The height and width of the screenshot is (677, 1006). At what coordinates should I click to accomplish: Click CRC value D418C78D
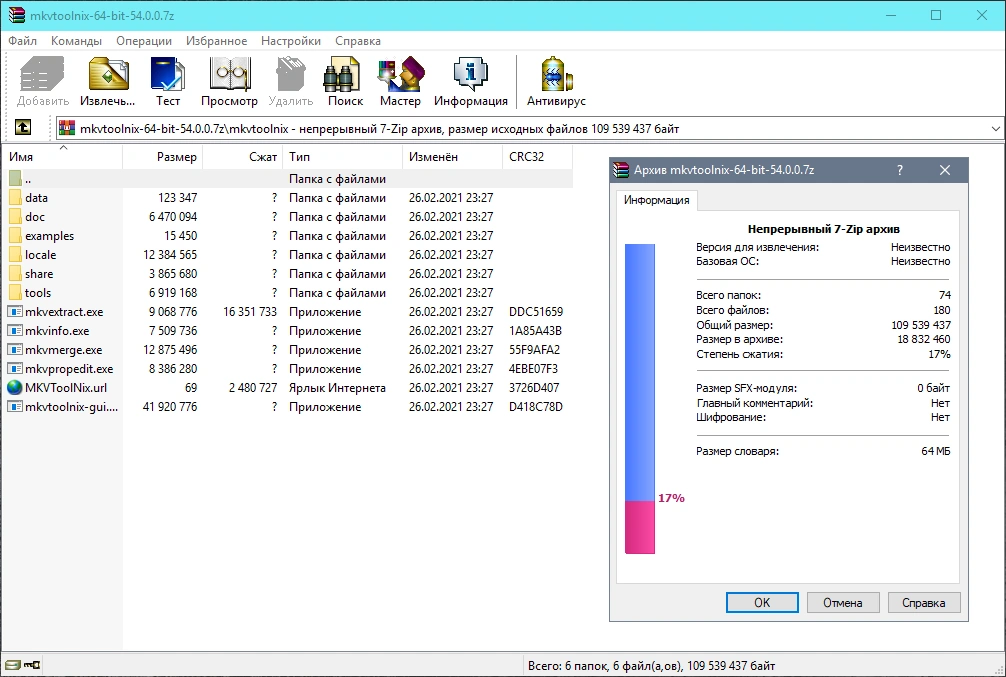(536, 407)
